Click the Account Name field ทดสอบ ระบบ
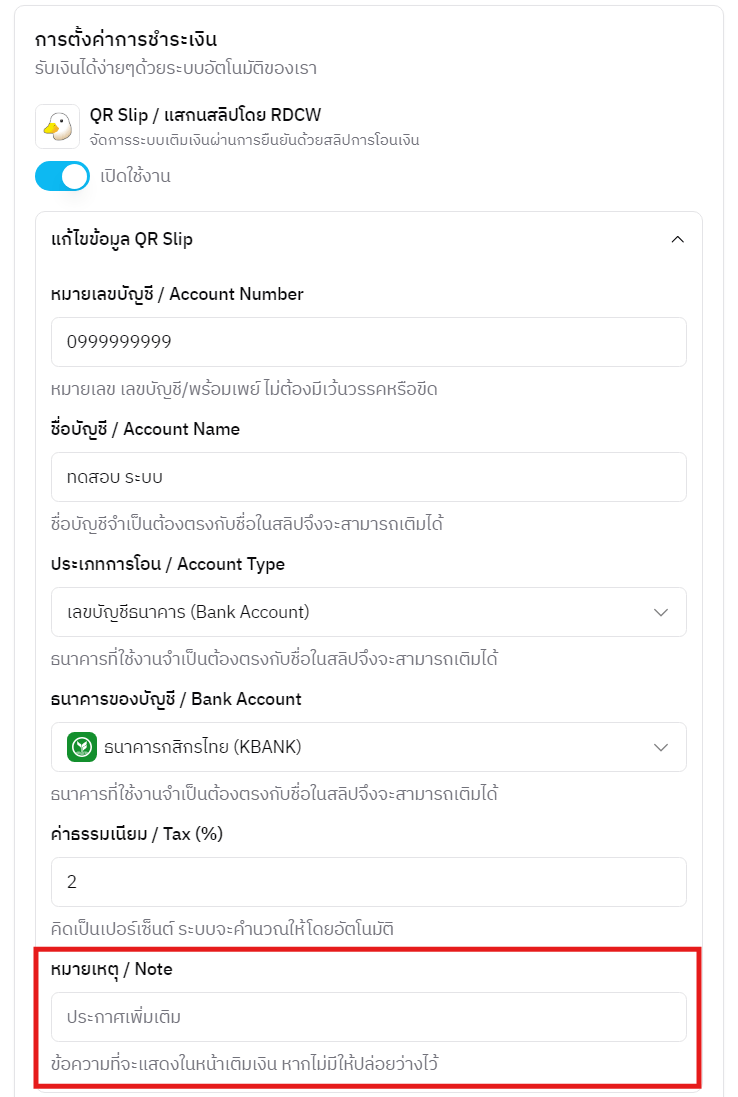738x1097 pixels. (x=368, y=477)
